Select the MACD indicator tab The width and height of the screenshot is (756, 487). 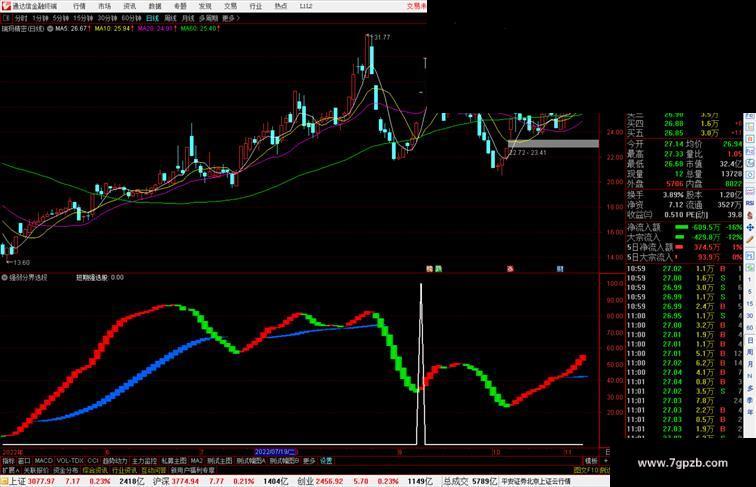click(x=43, y=461)
